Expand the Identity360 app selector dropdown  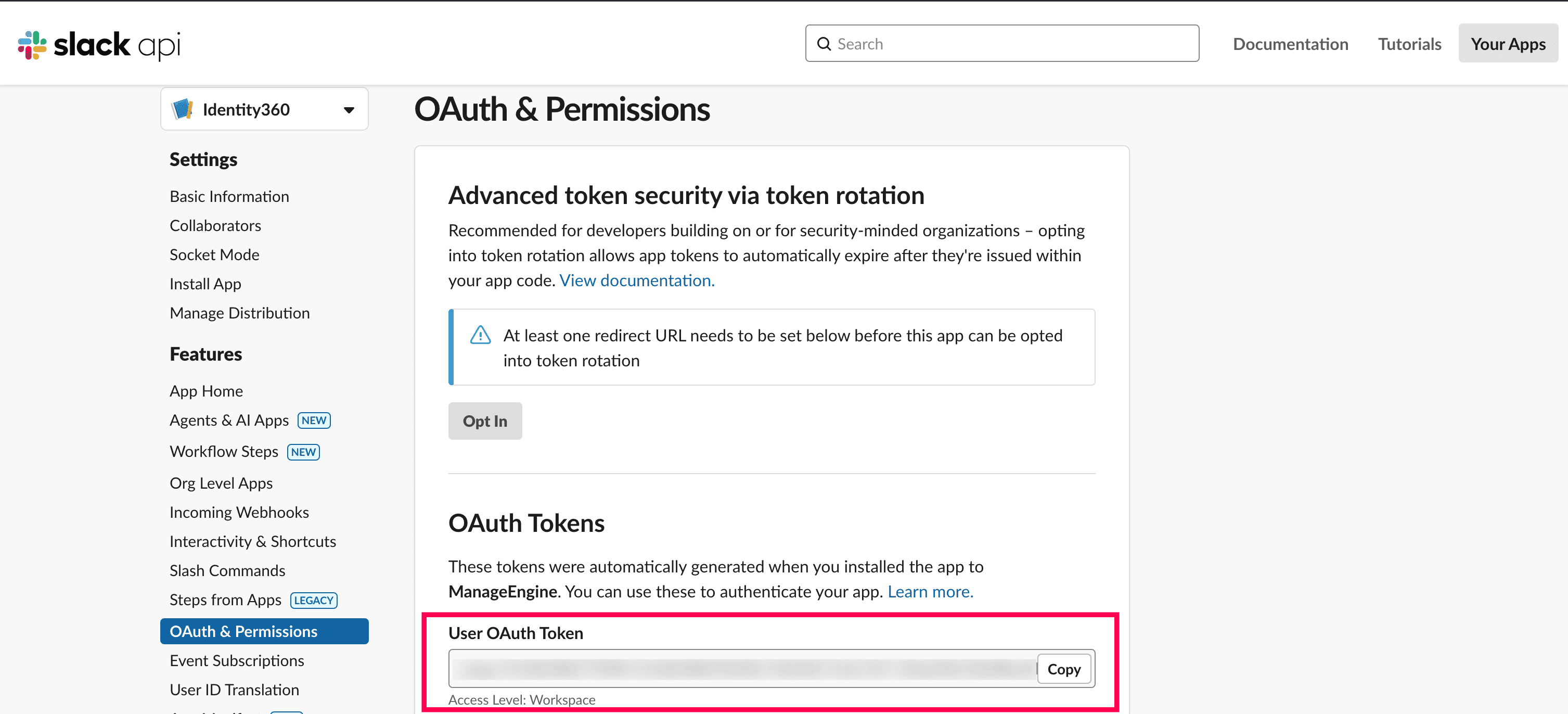tap(349, 110)
